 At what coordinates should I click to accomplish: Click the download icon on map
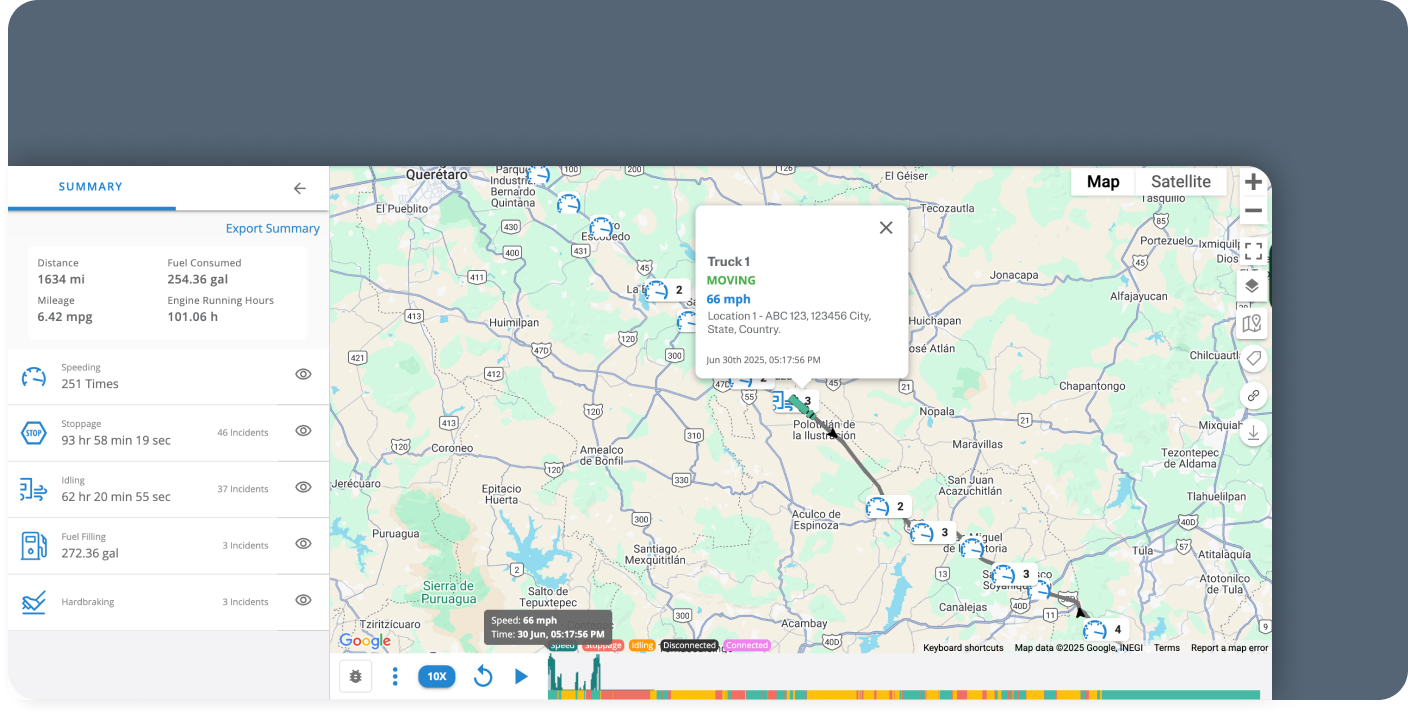coord(1252,432)
